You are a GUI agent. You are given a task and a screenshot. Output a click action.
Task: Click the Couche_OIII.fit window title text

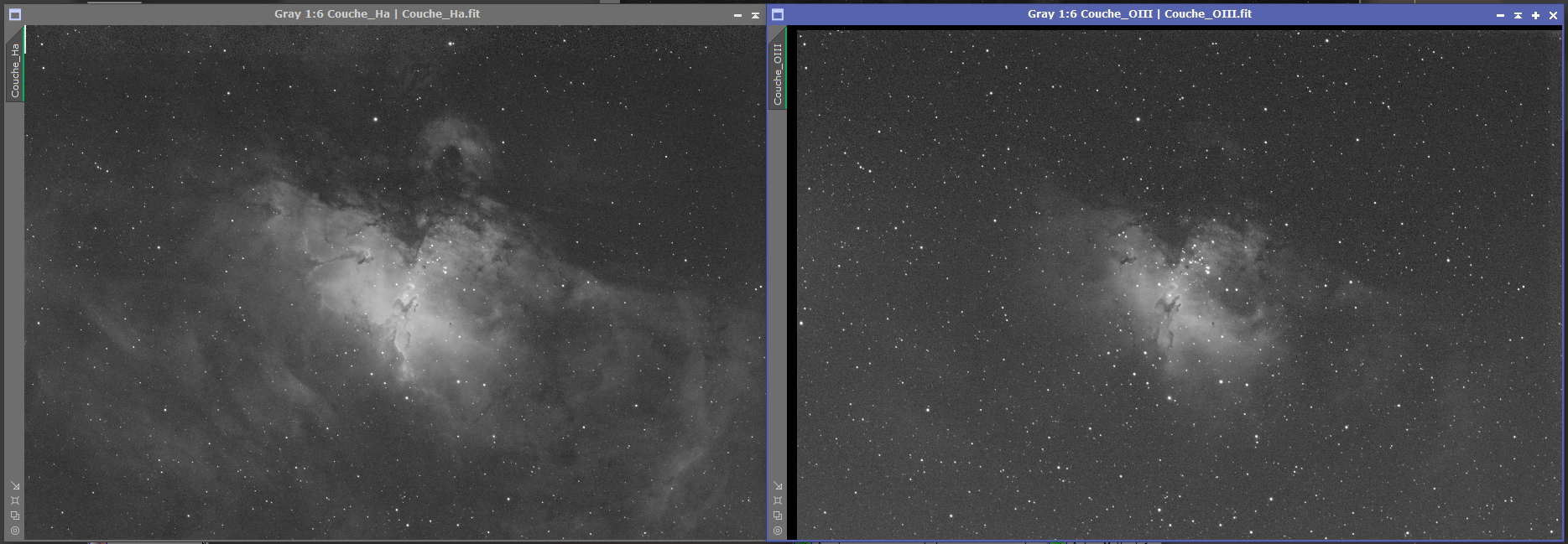1139,13
